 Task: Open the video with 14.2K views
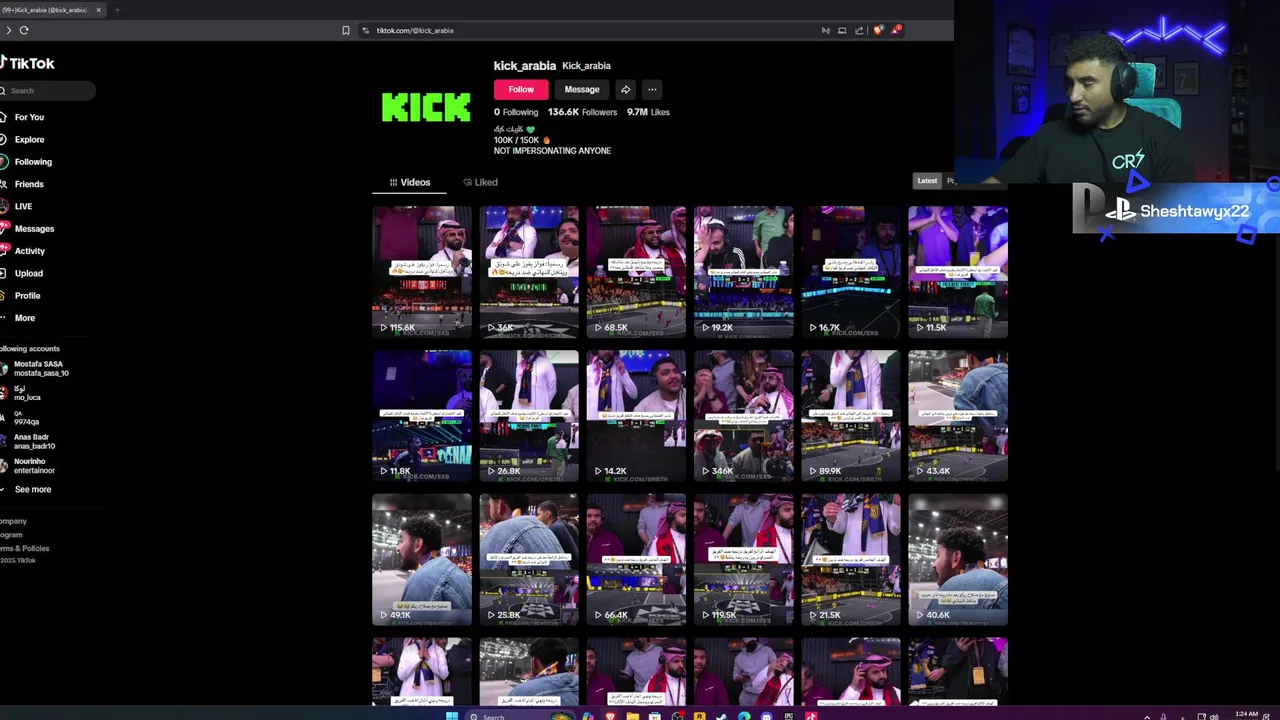coord(636,416)
